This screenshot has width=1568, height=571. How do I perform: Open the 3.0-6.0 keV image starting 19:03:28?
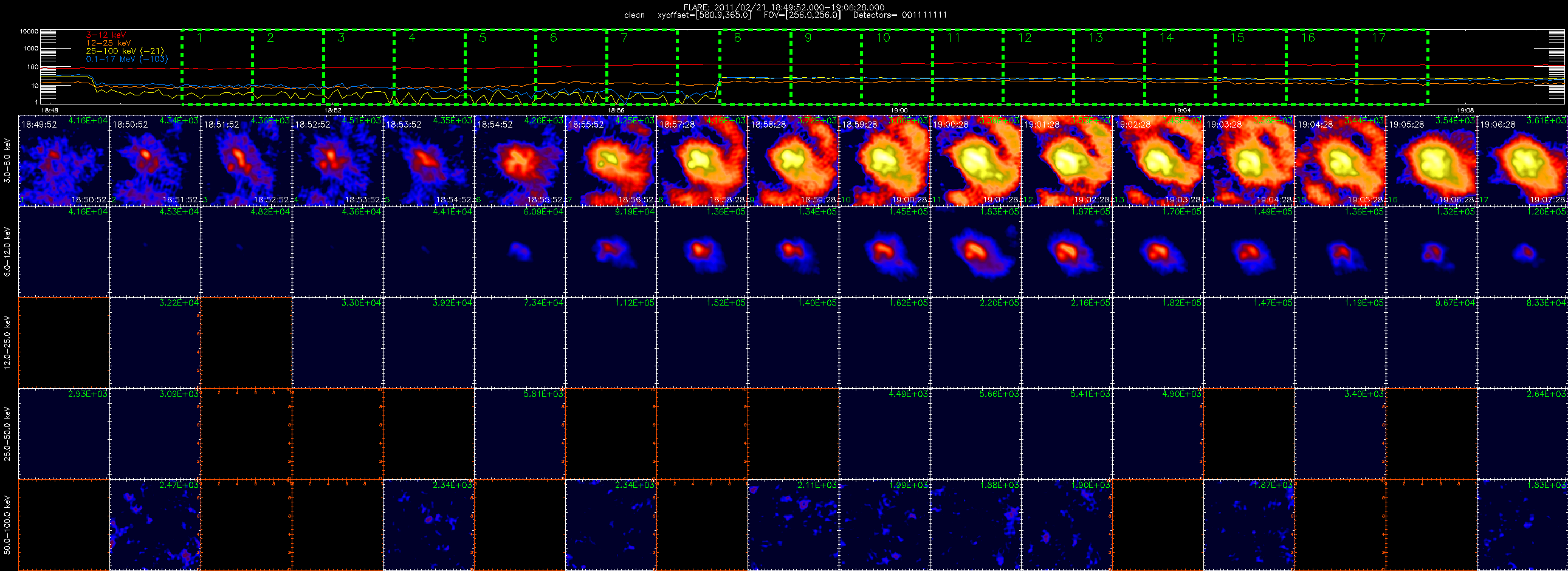[x=1249, y=160]
